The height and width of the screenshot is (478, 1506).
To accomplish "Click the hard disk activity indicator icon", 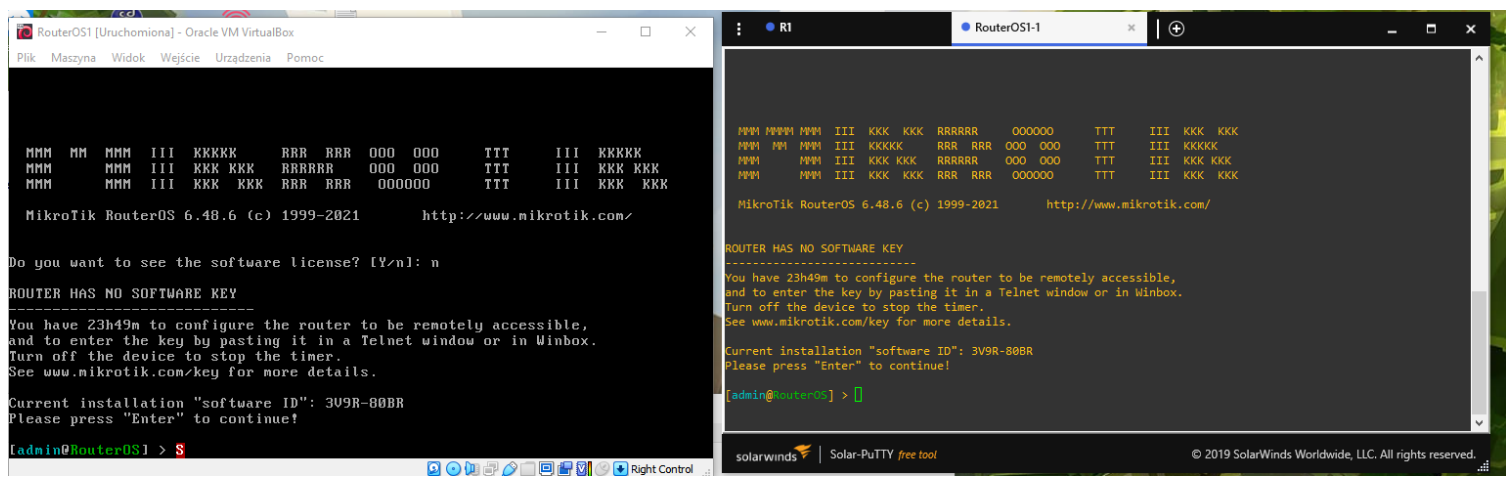I will click(434, 469).
